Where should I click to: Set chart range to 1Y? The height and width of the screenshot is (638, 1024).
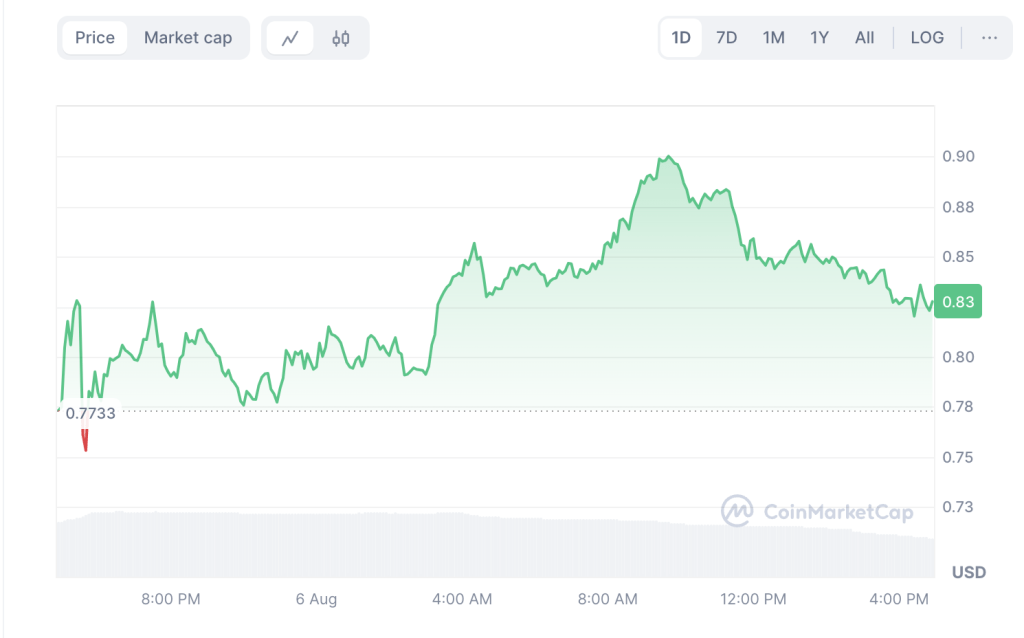pyautogui.click(x=819, y=38)
